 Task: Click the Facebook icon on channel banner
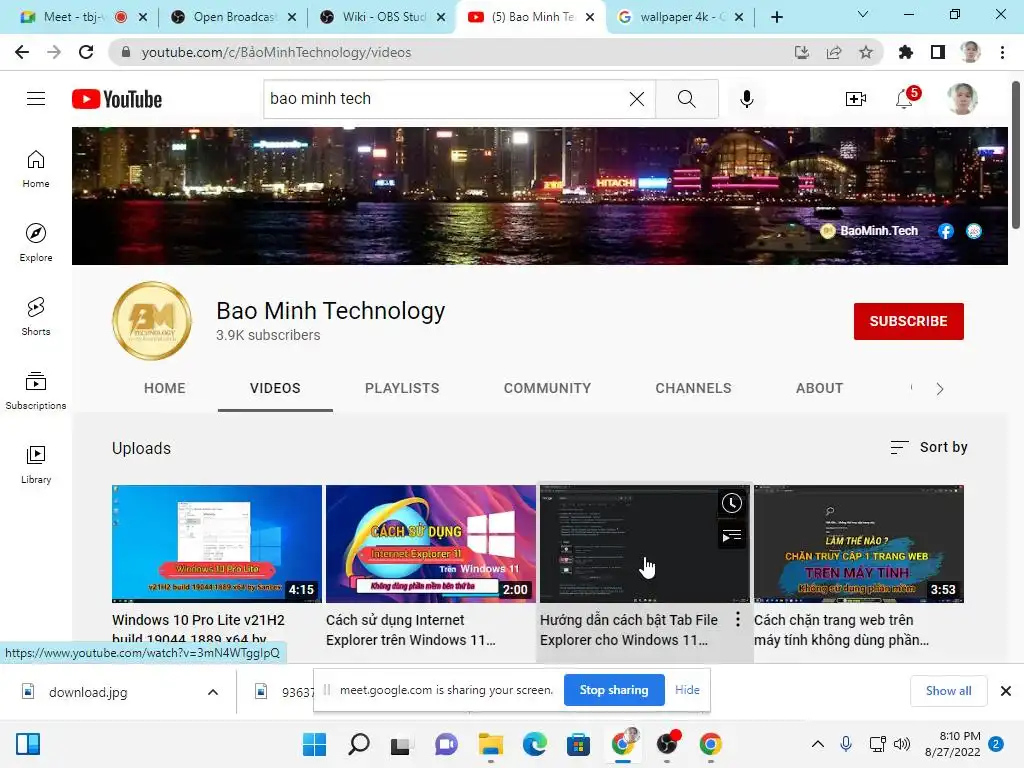click(x=946, y=231)
